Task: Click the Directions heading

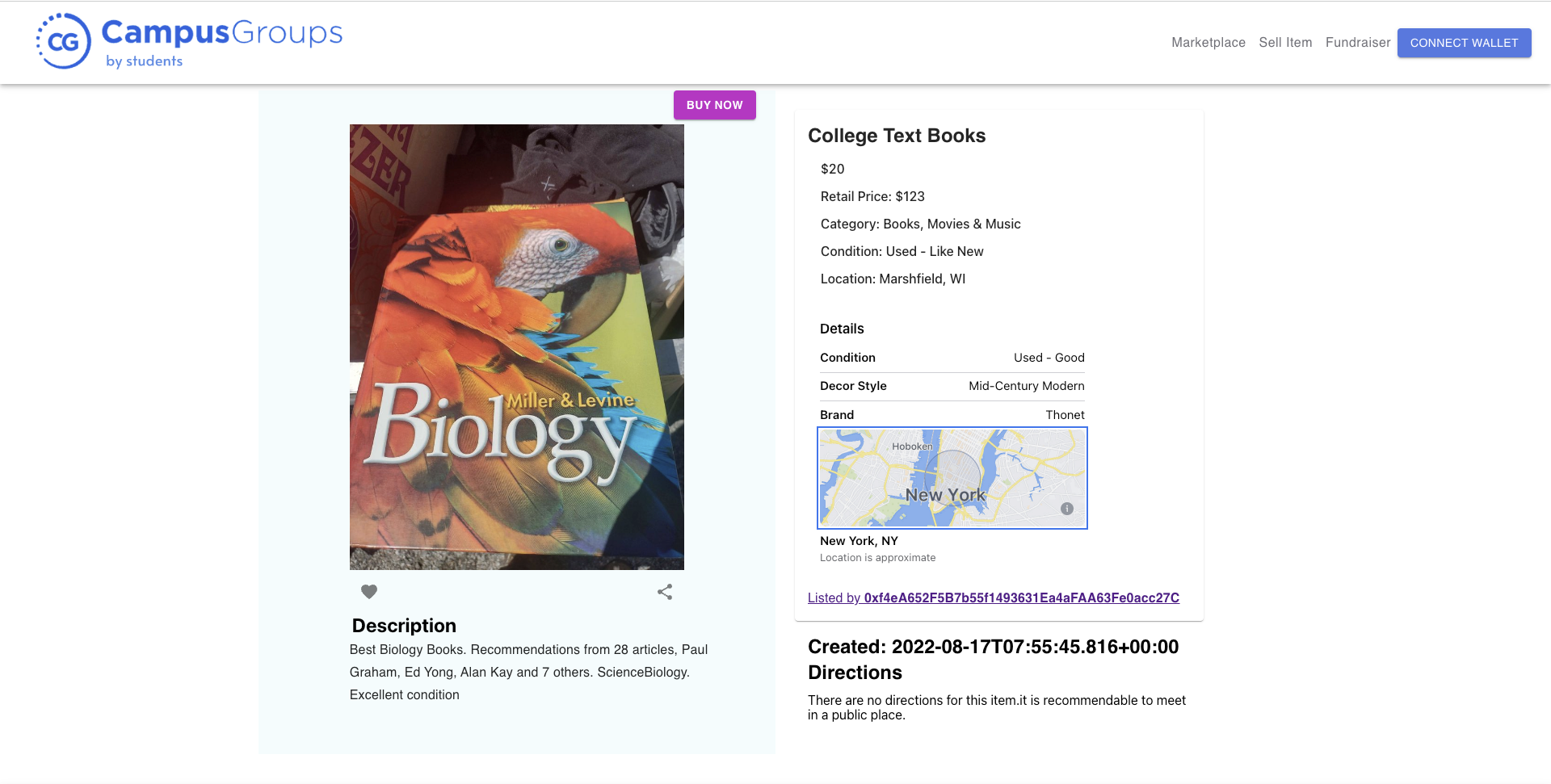Action: point(855,673)
